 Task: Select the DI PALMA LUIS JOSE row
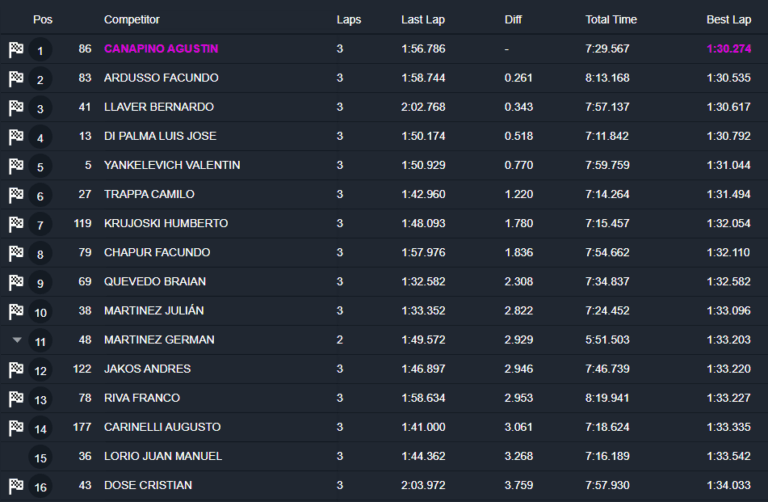click(160, 136)
